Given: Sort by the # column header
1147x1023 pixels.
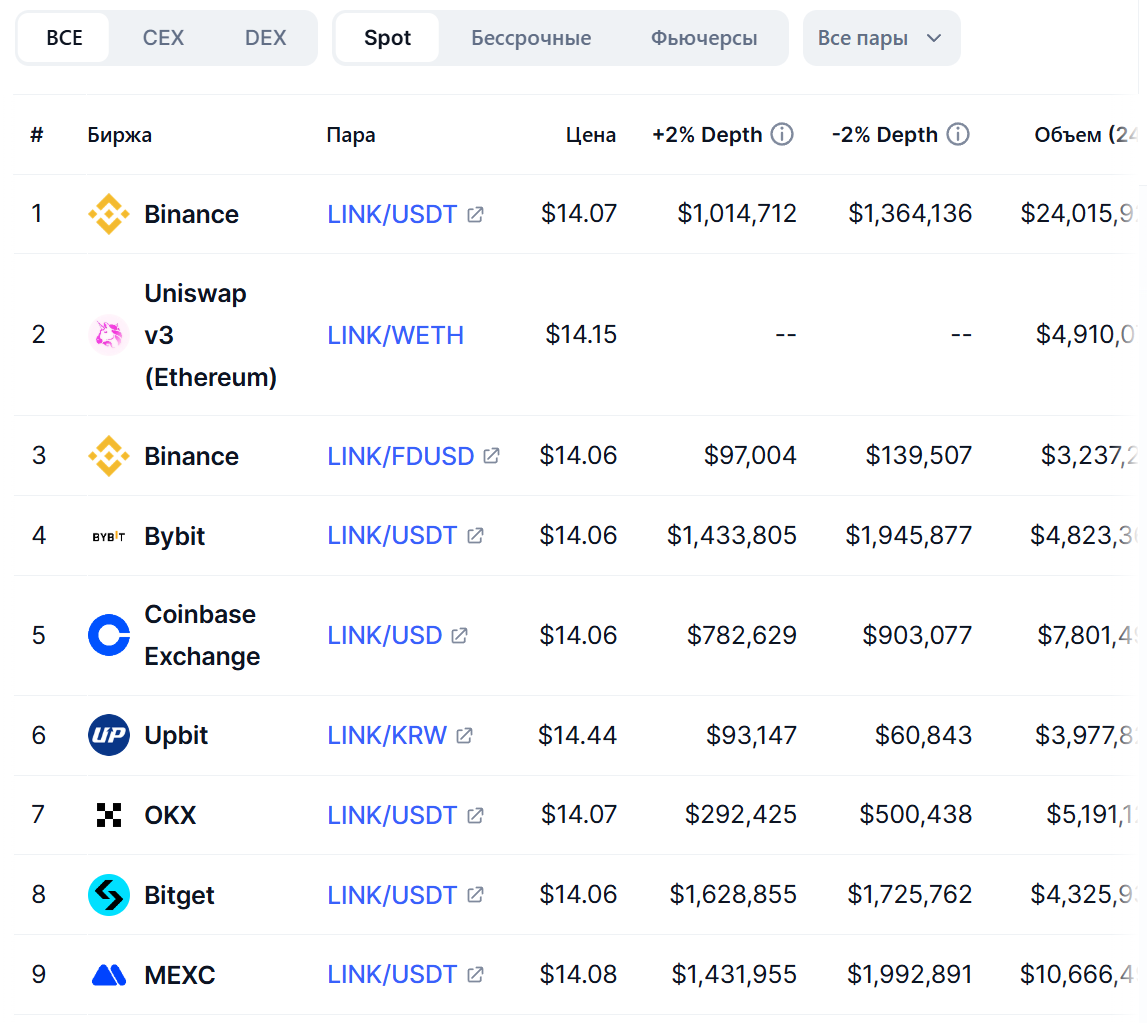Looking at the screenshot, I should 37,135.
